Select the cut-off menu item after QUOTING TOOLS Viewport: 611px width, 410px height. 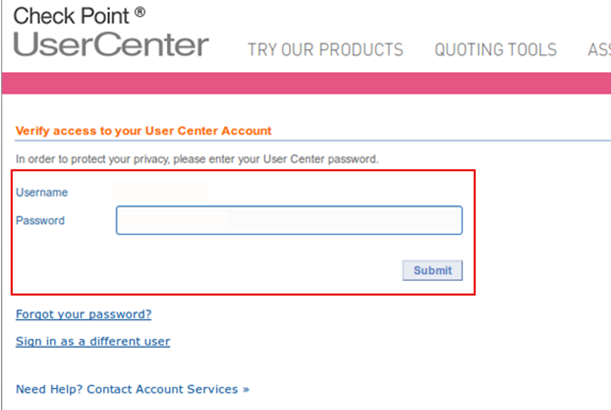(x=599, y=50)
